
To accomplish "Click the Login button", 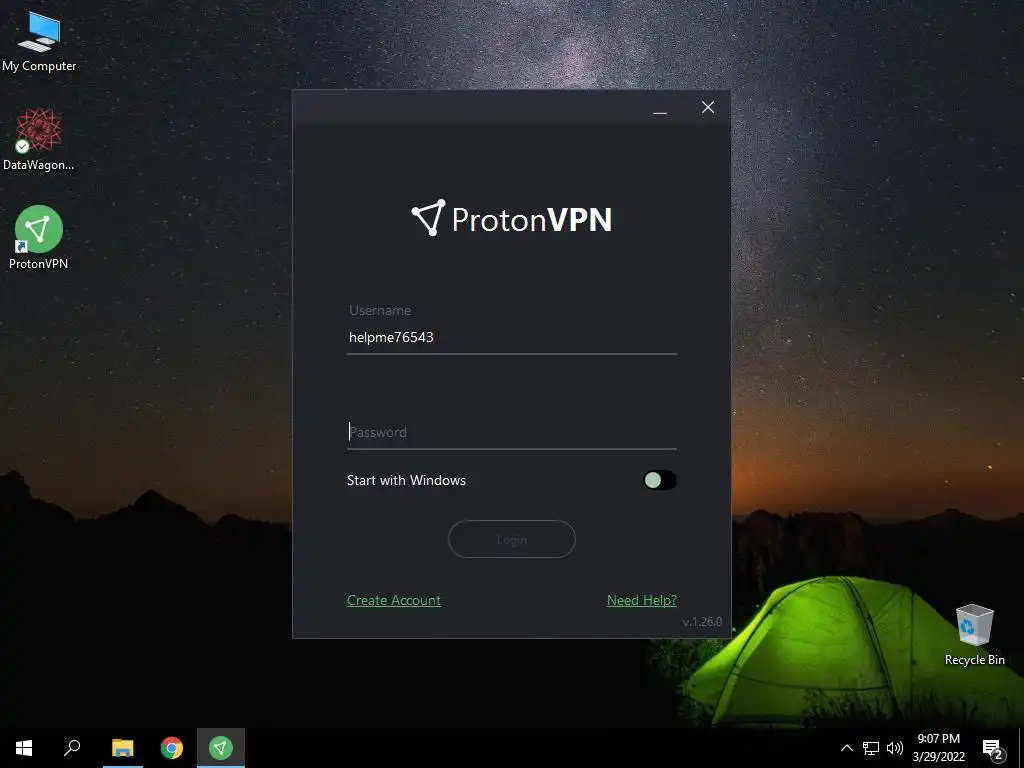I will tap(511, 539).
